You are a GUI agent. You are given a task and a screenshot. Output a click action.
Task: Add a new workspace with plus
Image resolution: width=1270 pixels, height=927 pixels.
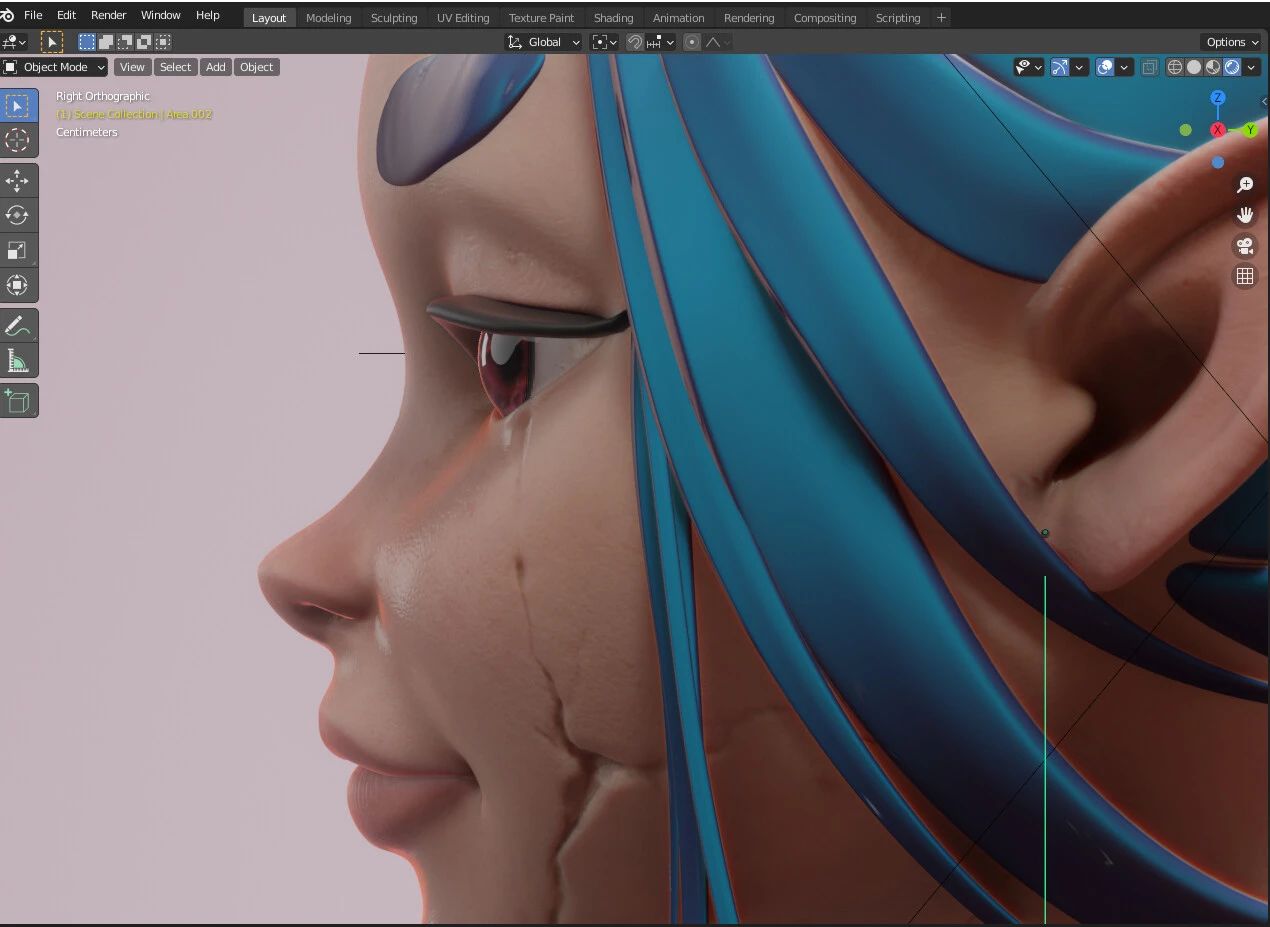pyautogui.click(x=941, y=18)
